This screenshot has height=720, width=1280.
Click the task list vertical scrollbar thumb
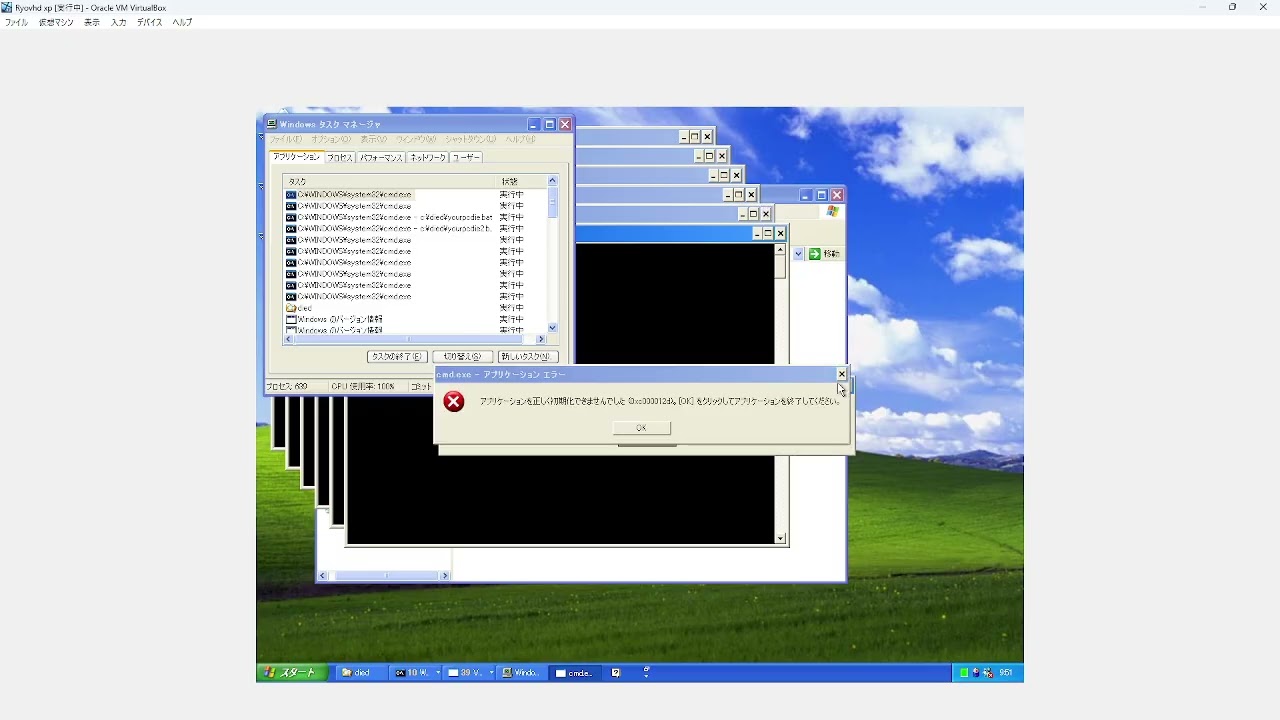point(553,203)
